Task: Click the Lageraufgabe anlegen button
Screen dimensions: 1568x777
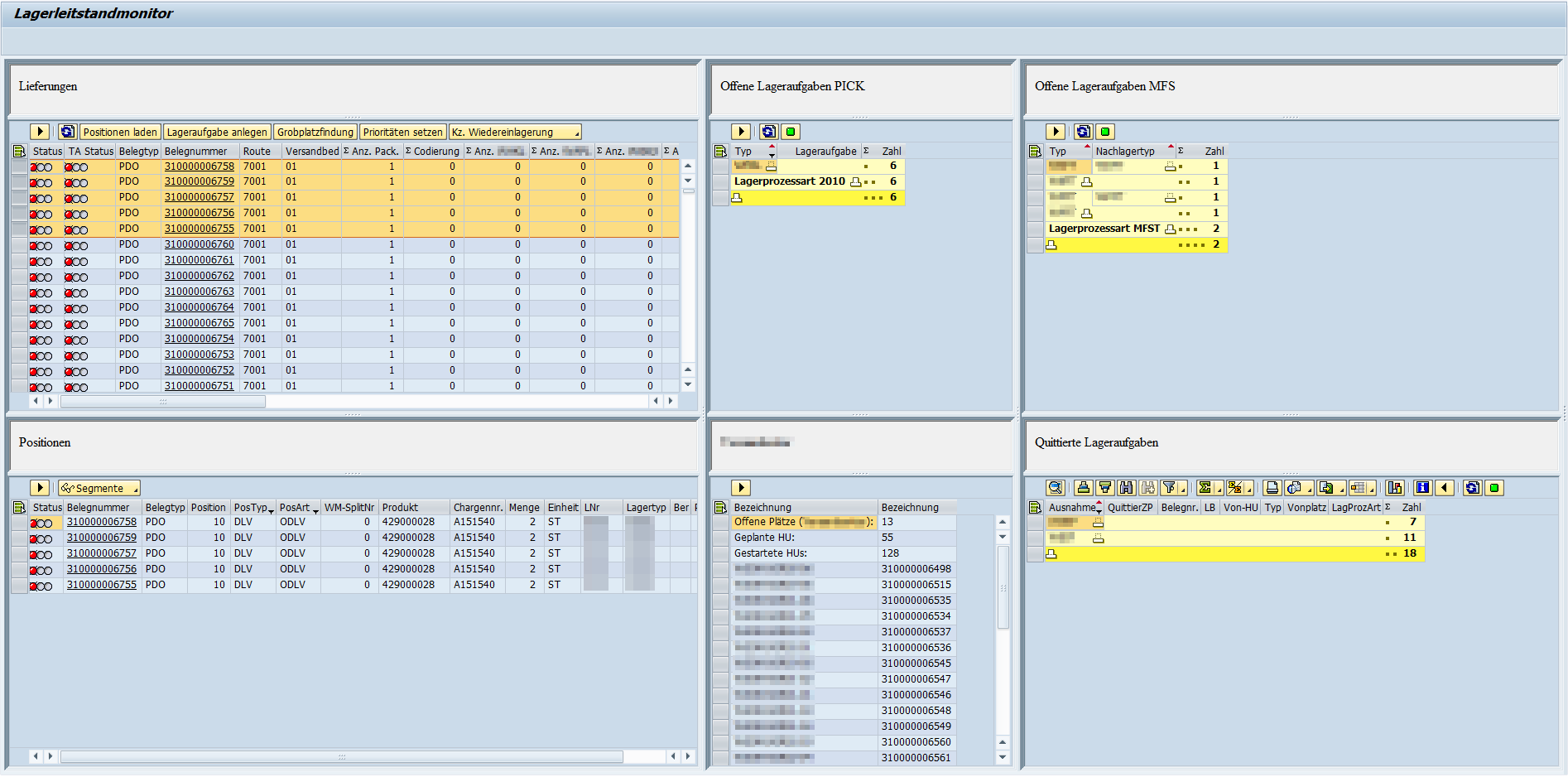Action: pos(217,133)
